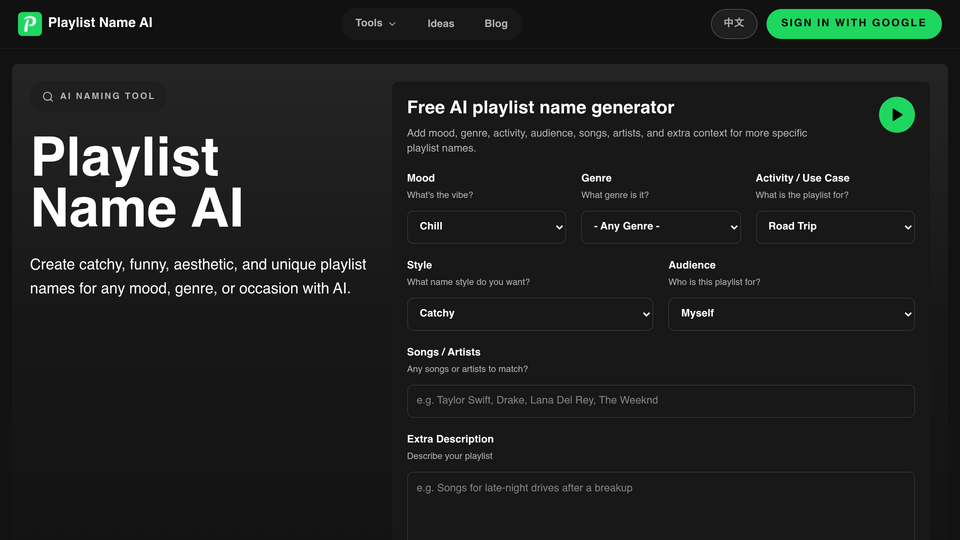This screenshot has width=960, height=540.
Task: Click Sign In With Google button
Action: (x=853, y=23)
